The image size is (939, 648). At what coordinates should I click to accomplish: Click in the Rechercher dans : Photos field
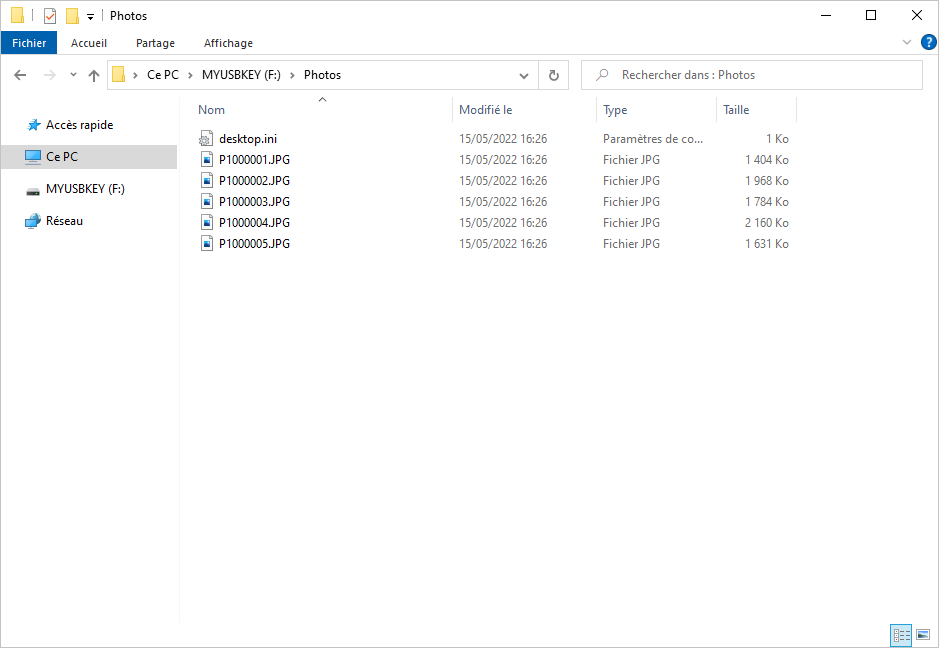[752, 75]
